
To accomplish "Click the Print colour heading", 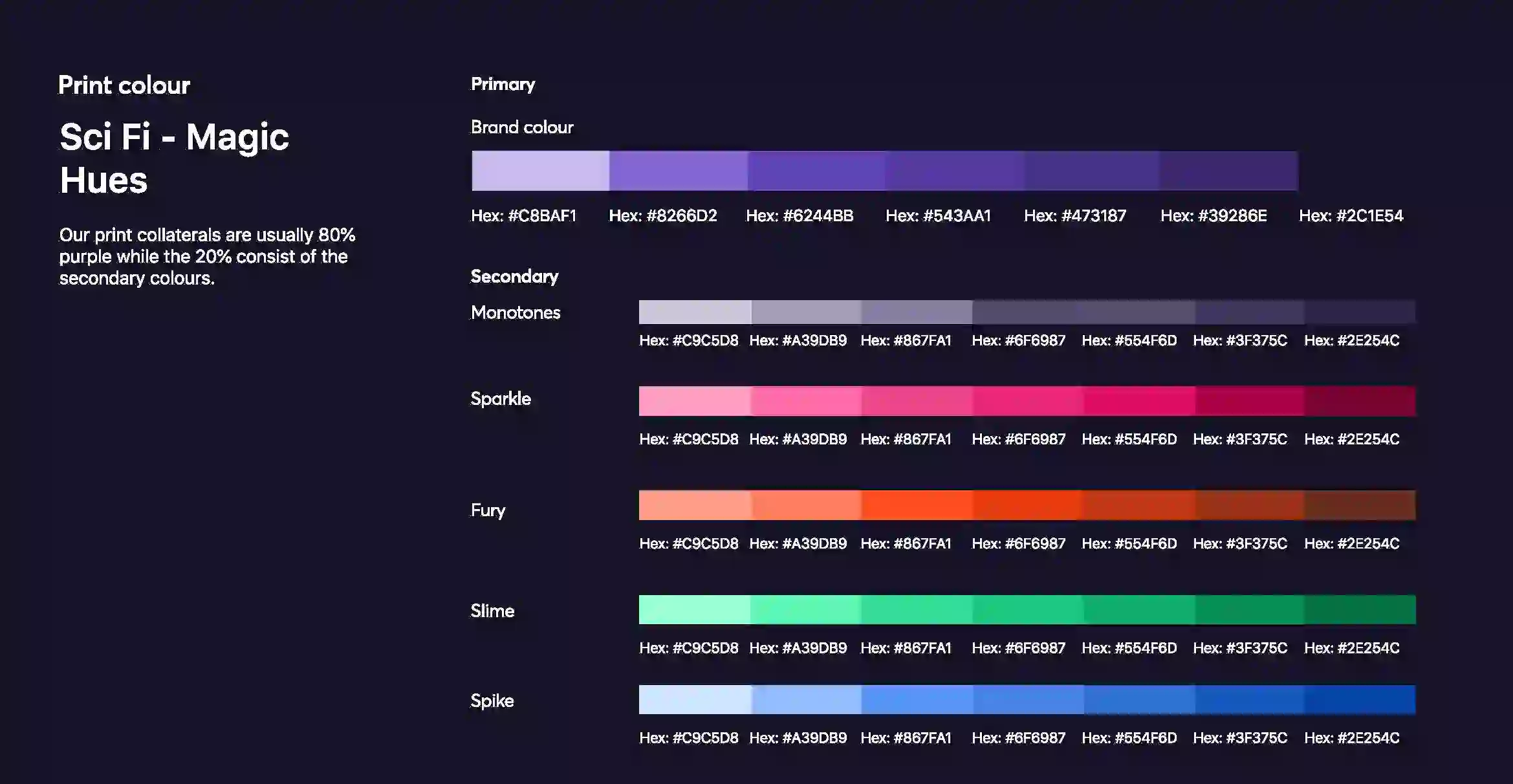I will coord(124,85).
